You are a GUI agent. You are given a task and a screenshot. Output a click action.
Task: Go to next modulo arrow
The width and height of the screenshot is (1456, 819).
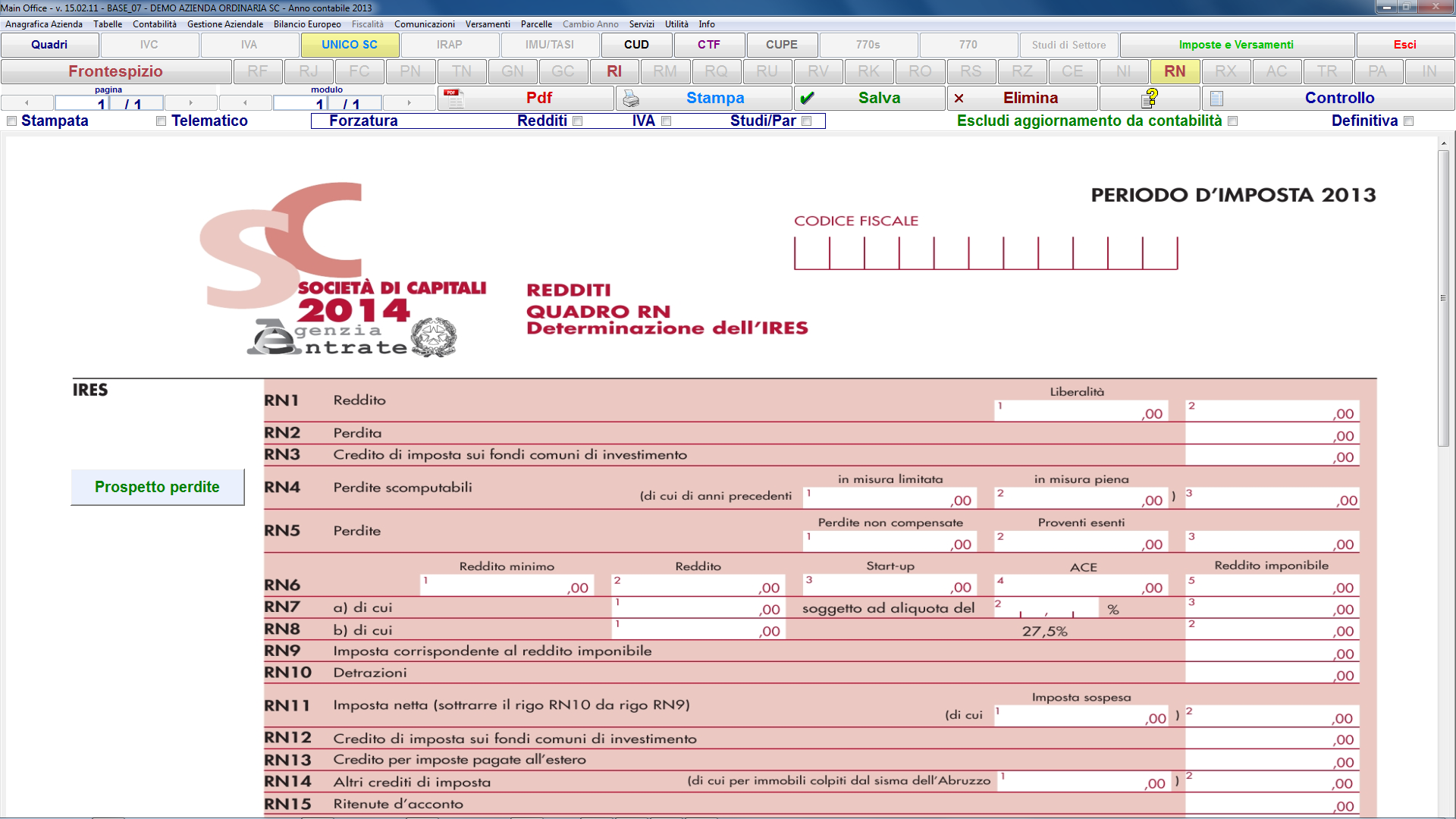pyautogui.click(x=409, y=102)
